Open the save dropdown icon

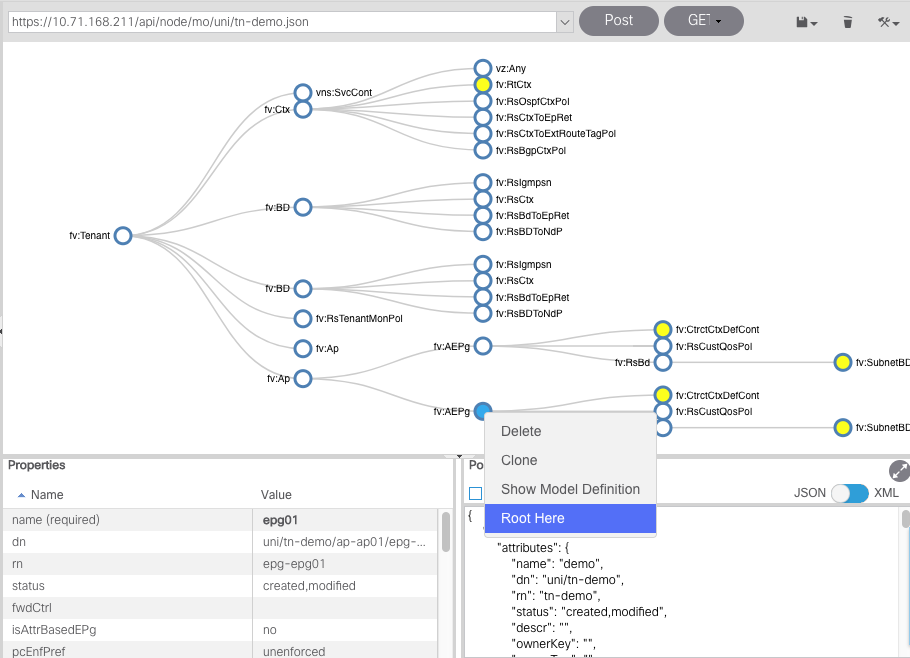(x=806, y=21)
